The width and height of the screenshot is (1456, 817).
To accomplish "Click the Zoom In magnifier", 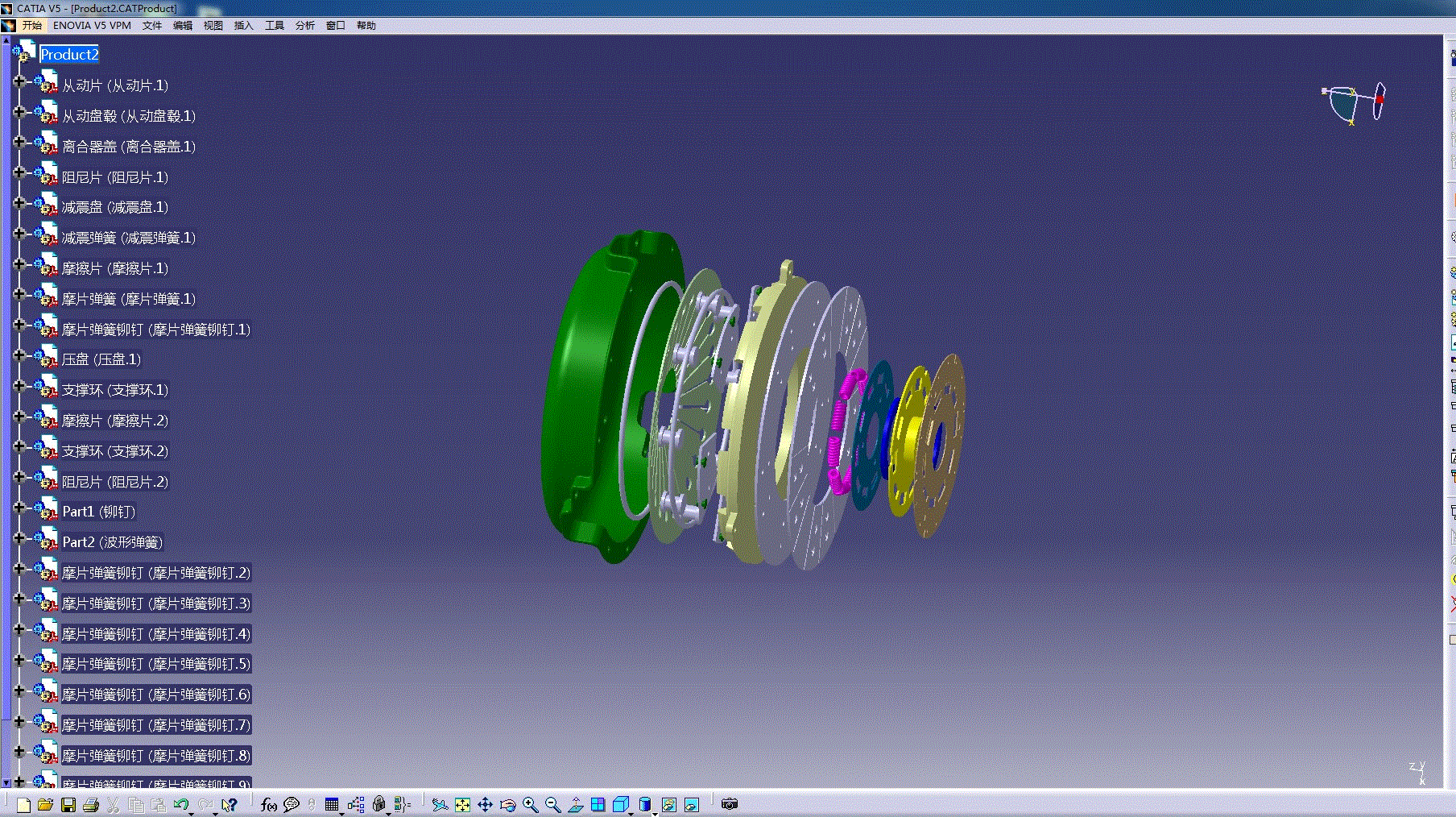I will coord(530,804).
